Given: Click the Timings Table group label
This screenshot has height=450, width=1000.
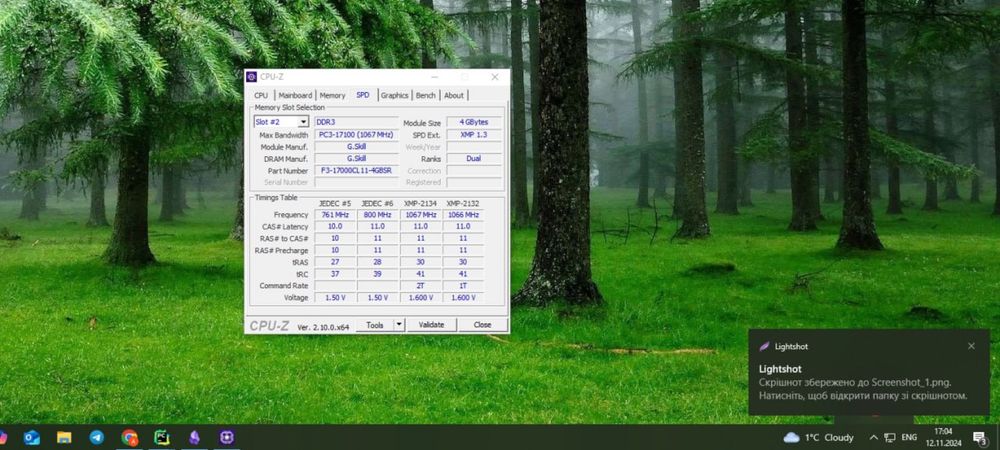Looking at the screenshot, I should [x=276, y=198].
